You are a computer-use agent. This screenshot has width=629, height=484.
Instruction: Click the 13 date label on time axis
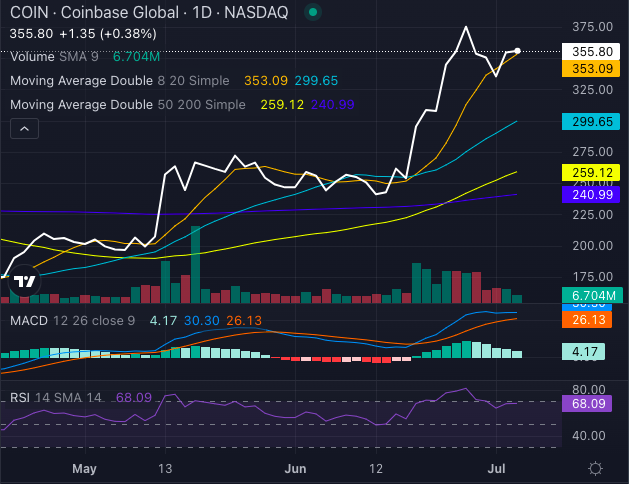click(165, 468)
